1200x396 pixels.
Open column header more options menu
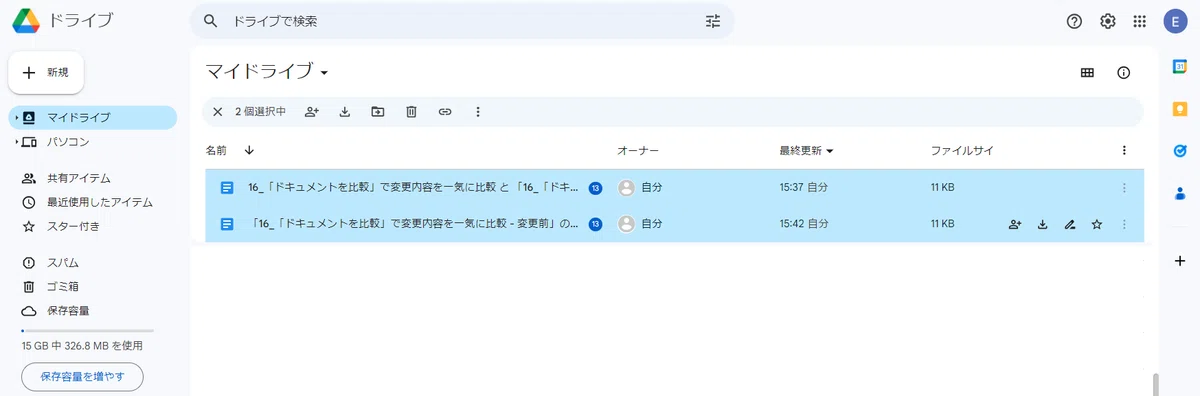point(1124,150)
